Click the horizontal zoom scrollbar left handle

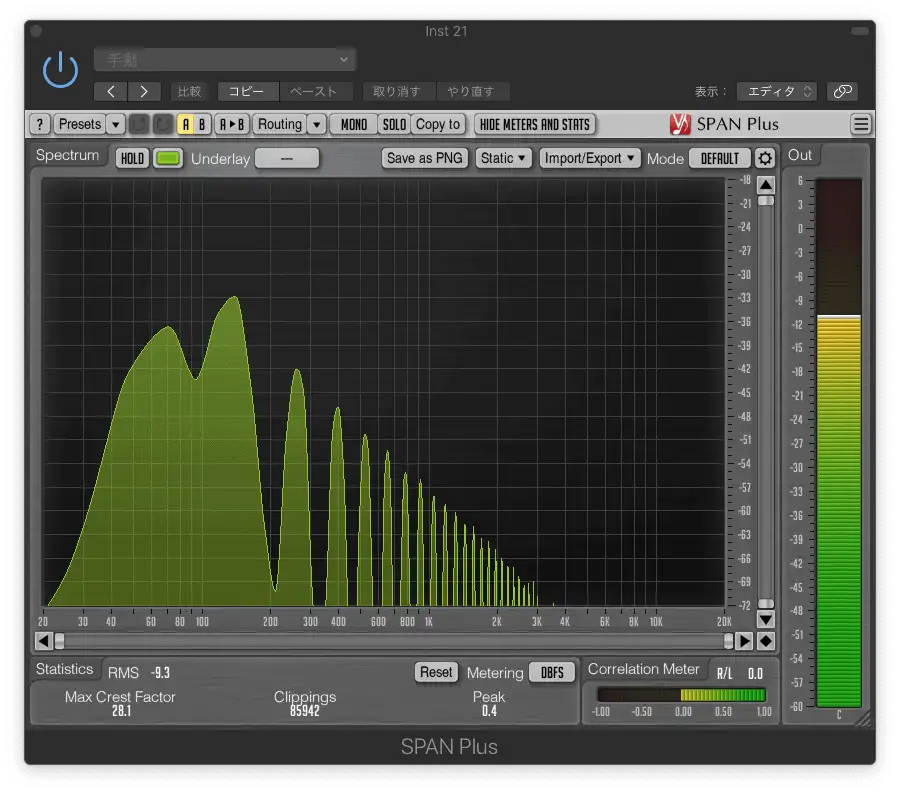(59, 641)
